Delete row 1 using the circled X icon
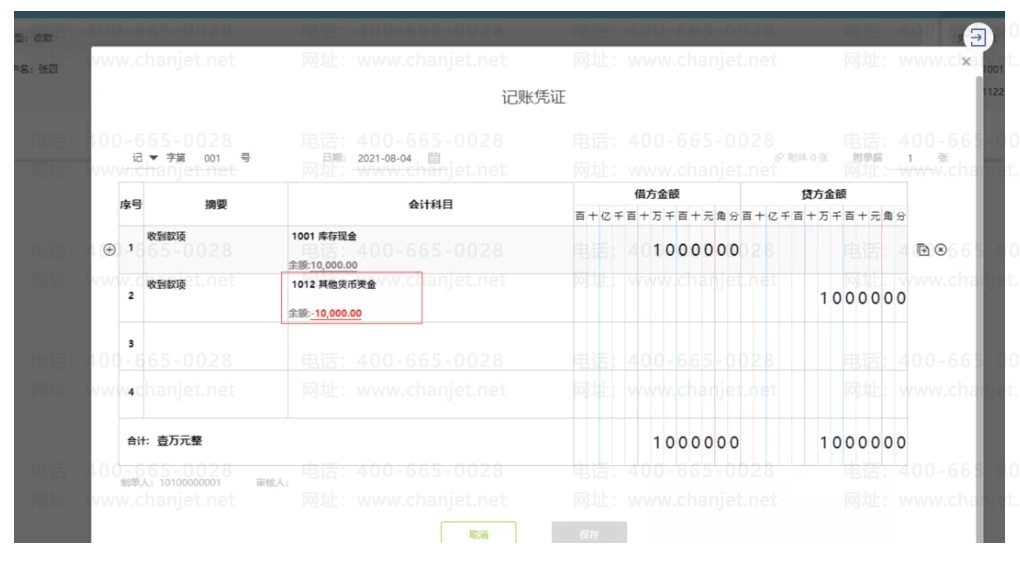The width and height of the screenshot is (1020, 566). pyautogui.click(x=941, y=250)
